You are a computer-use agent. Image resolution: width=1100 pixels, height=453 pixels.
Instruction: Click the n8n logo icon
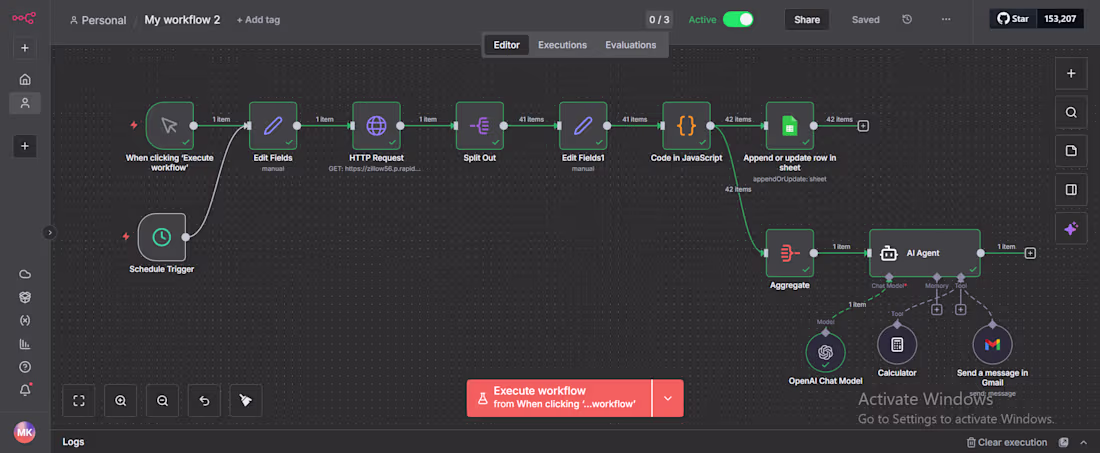(24, 19)
